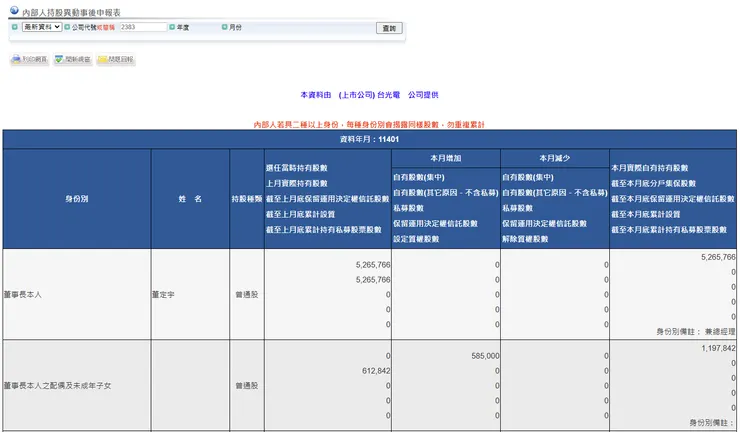The width and height of the screenshot is (740, 432).
Task: Click 身份別備註：兼總經理 note
Action: click(696, 332)
